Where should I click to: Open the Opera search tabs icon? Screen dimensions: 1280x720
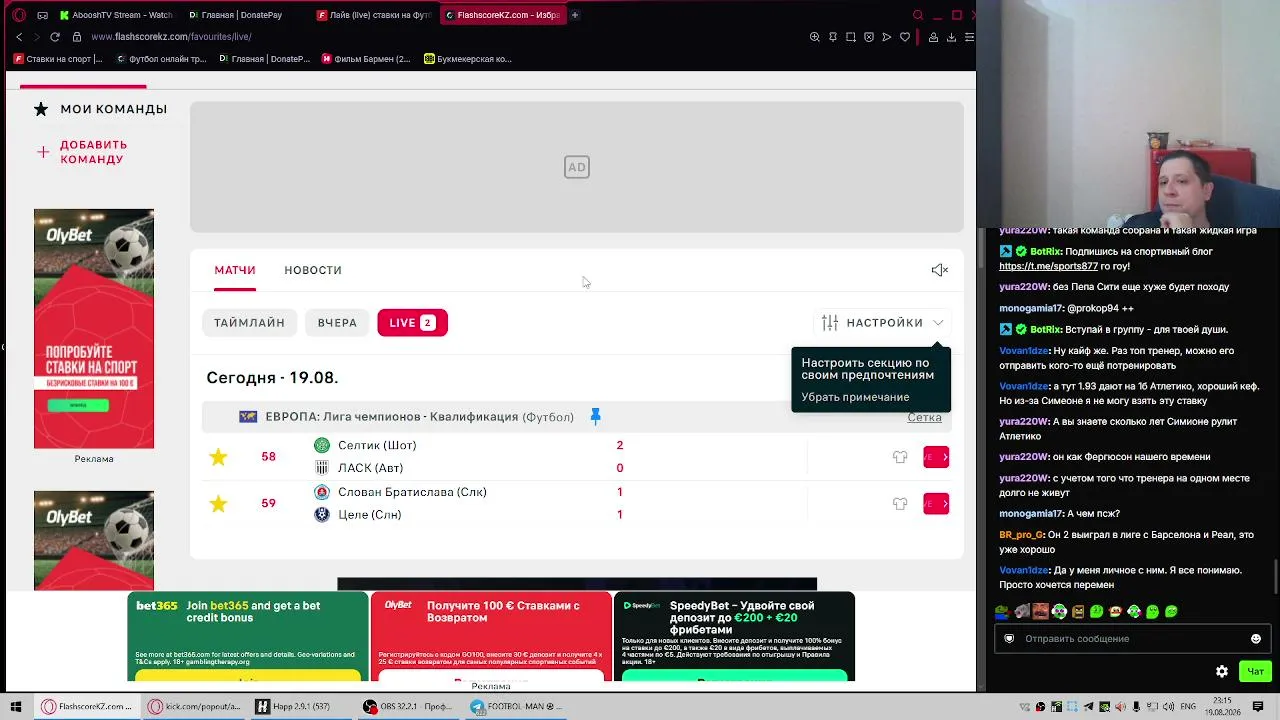[918, 15]
